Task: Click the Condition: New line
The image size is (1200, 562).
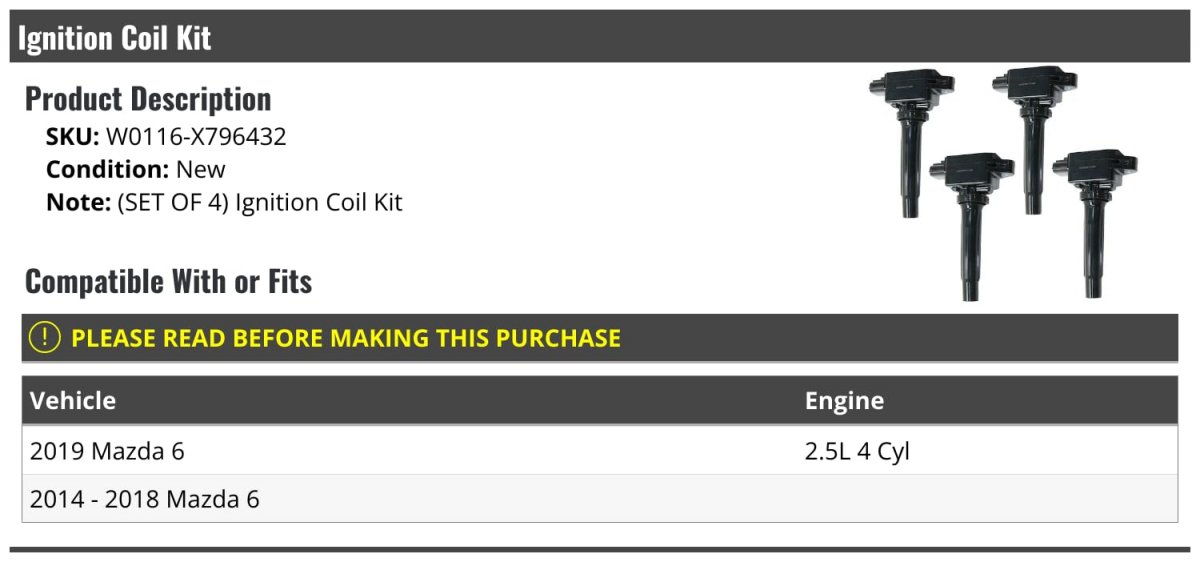Action: click(136, 169)
